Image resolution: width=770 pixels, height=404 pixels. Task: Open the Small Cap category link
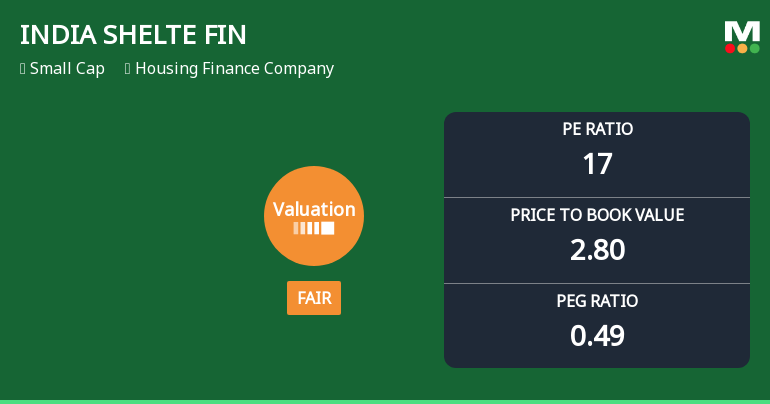(x=67, y=69)
